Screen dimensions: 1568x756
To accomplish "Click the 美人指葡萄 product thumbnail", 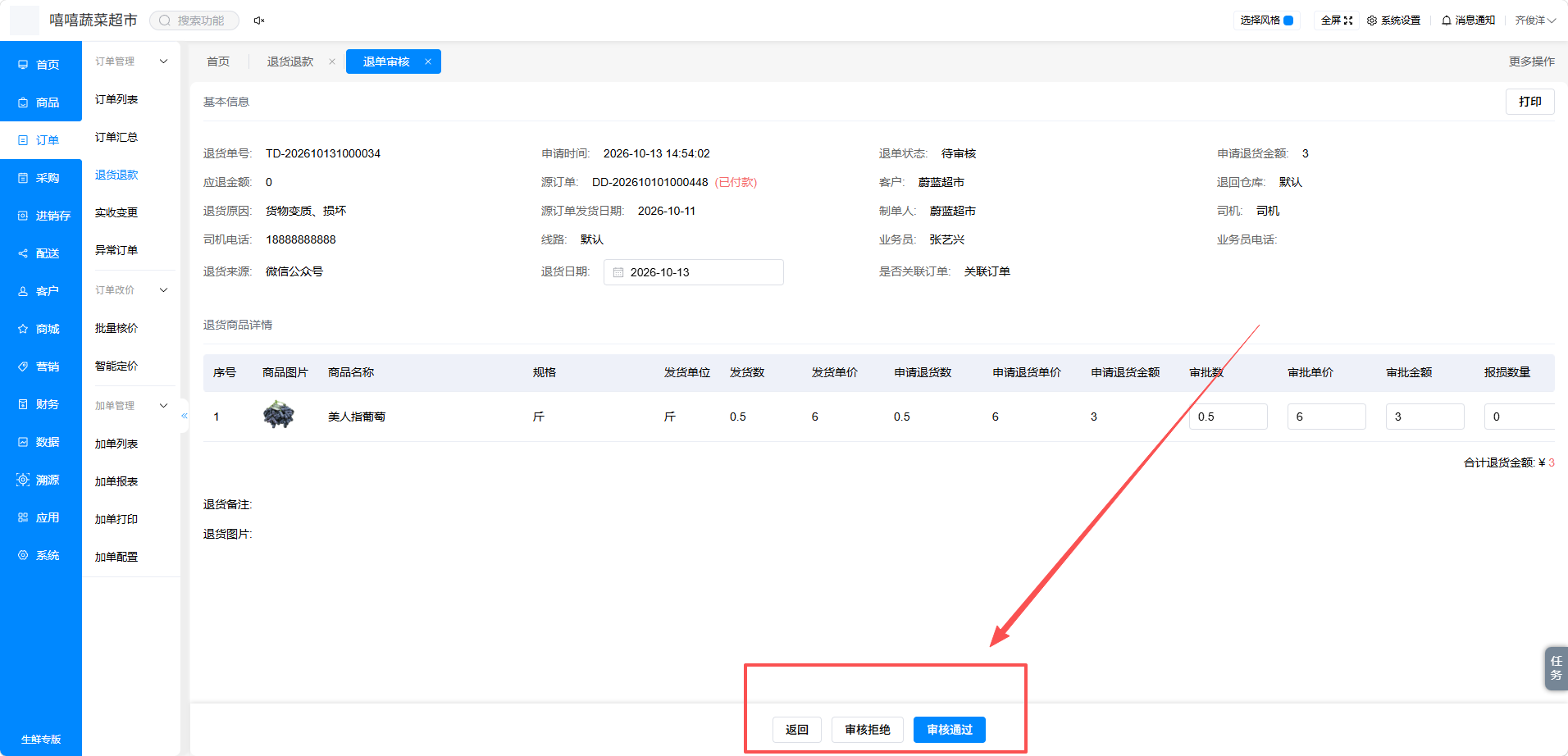I will pos(279,415).
